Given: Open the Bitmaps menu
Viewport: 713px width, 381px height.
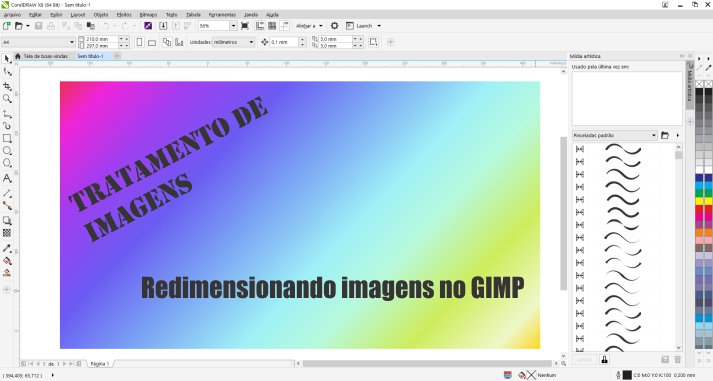Looking at the screenshot, I should [x=148, y=15].
